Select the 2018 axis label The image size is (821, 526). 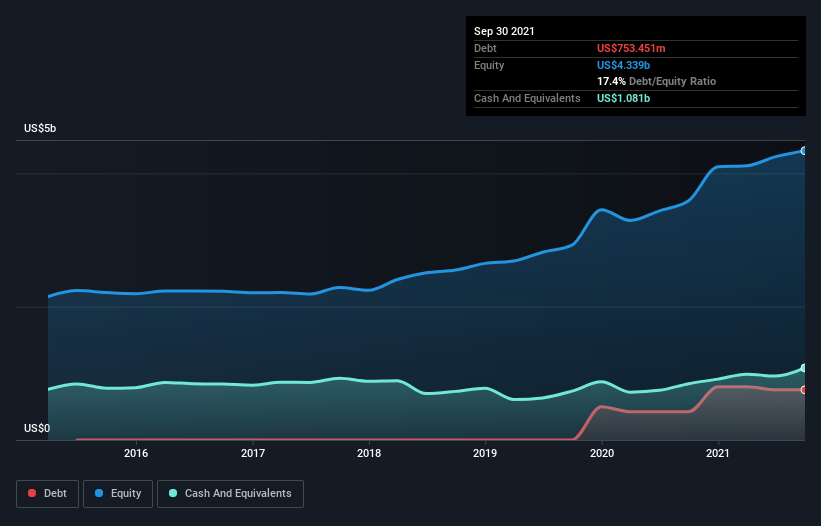tap(369, 453)
